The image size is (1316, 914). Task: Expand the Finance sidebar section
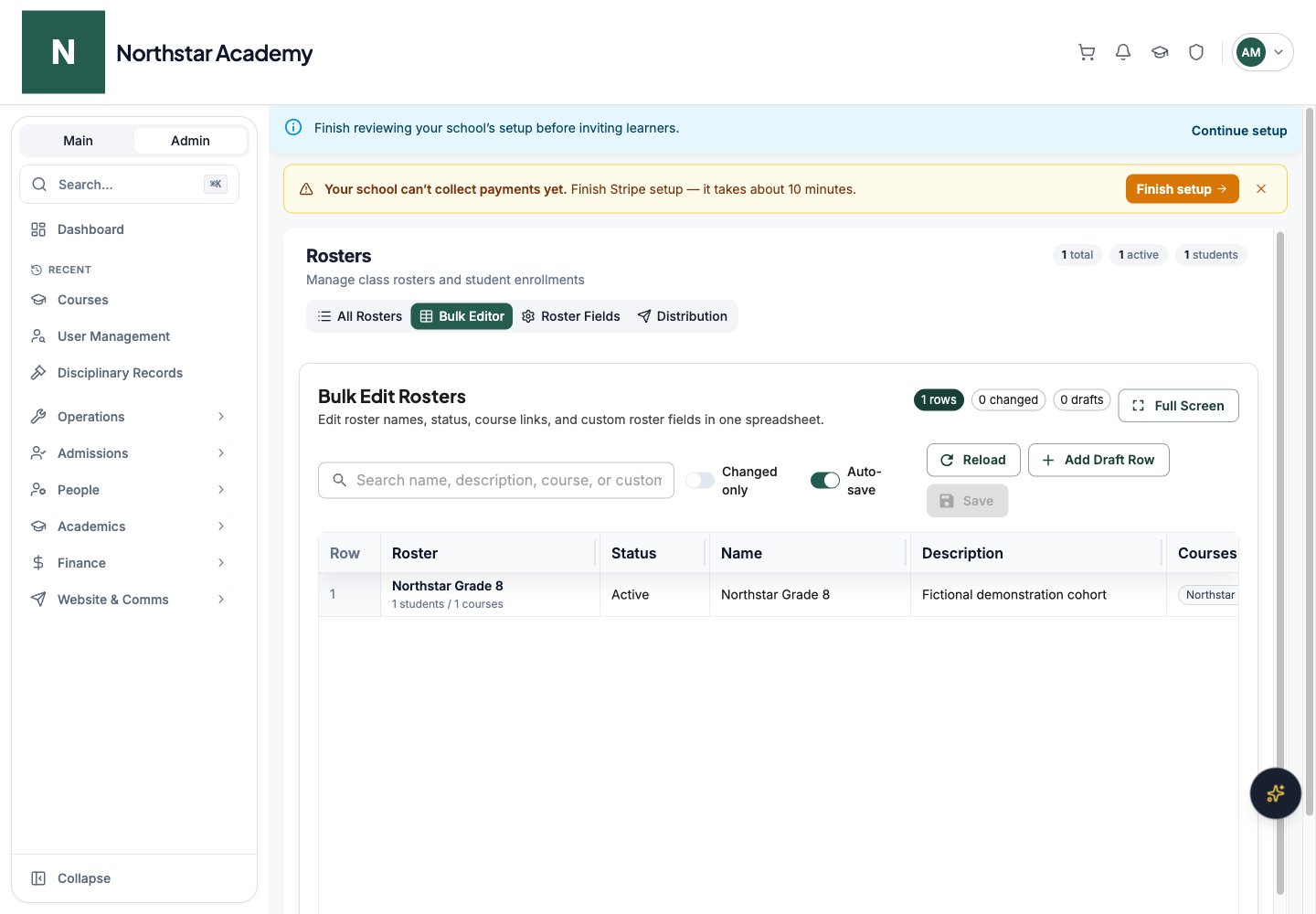coord(129,563)
